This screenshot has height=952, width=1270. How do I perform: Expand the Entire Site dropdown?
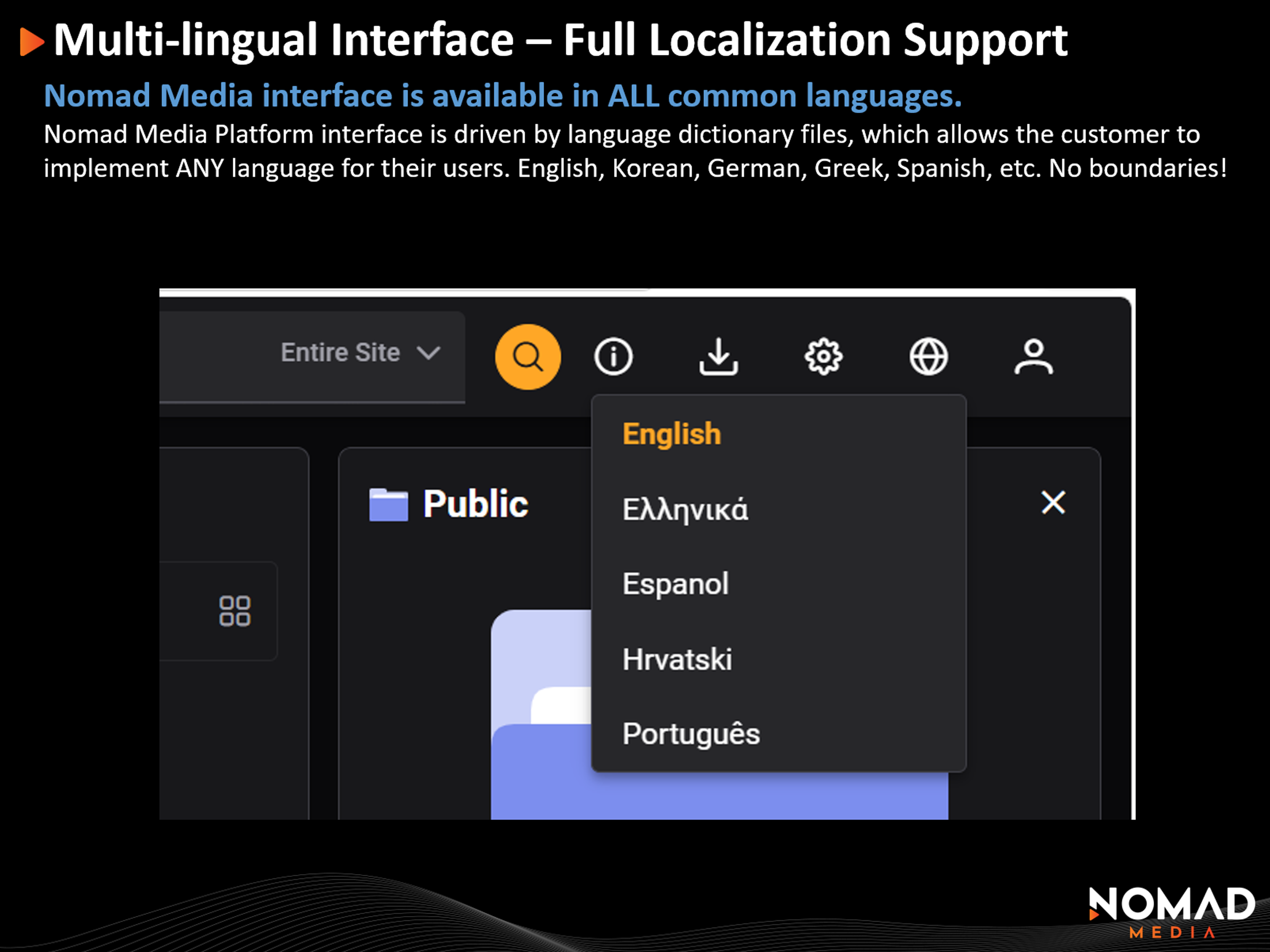360,352
